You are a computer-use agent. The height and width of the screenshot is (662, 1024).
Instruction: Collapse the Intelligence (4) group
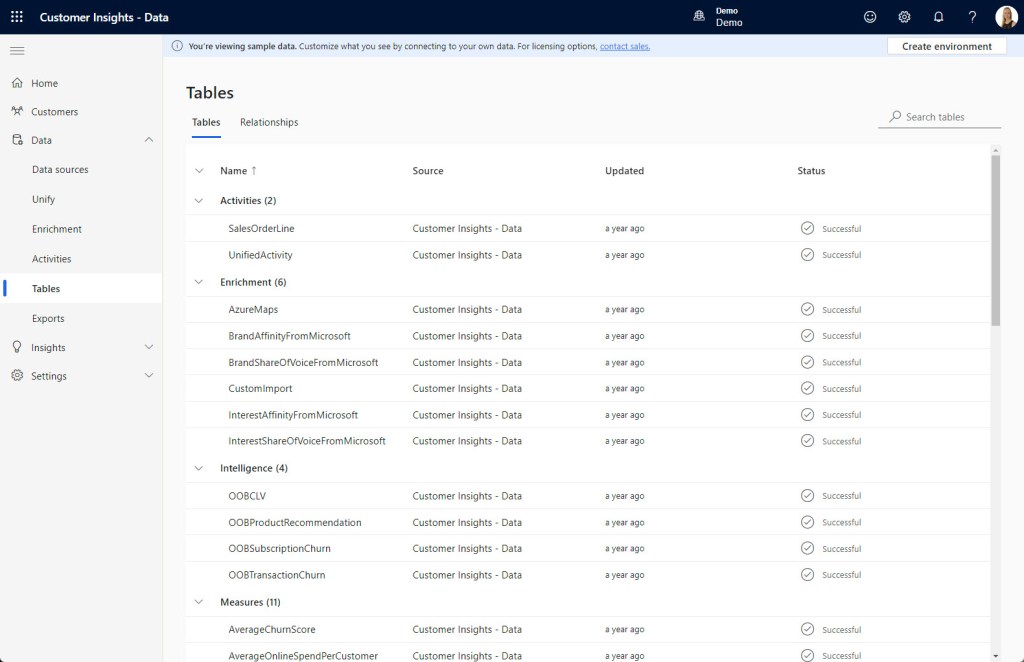[x=199, y=468]
